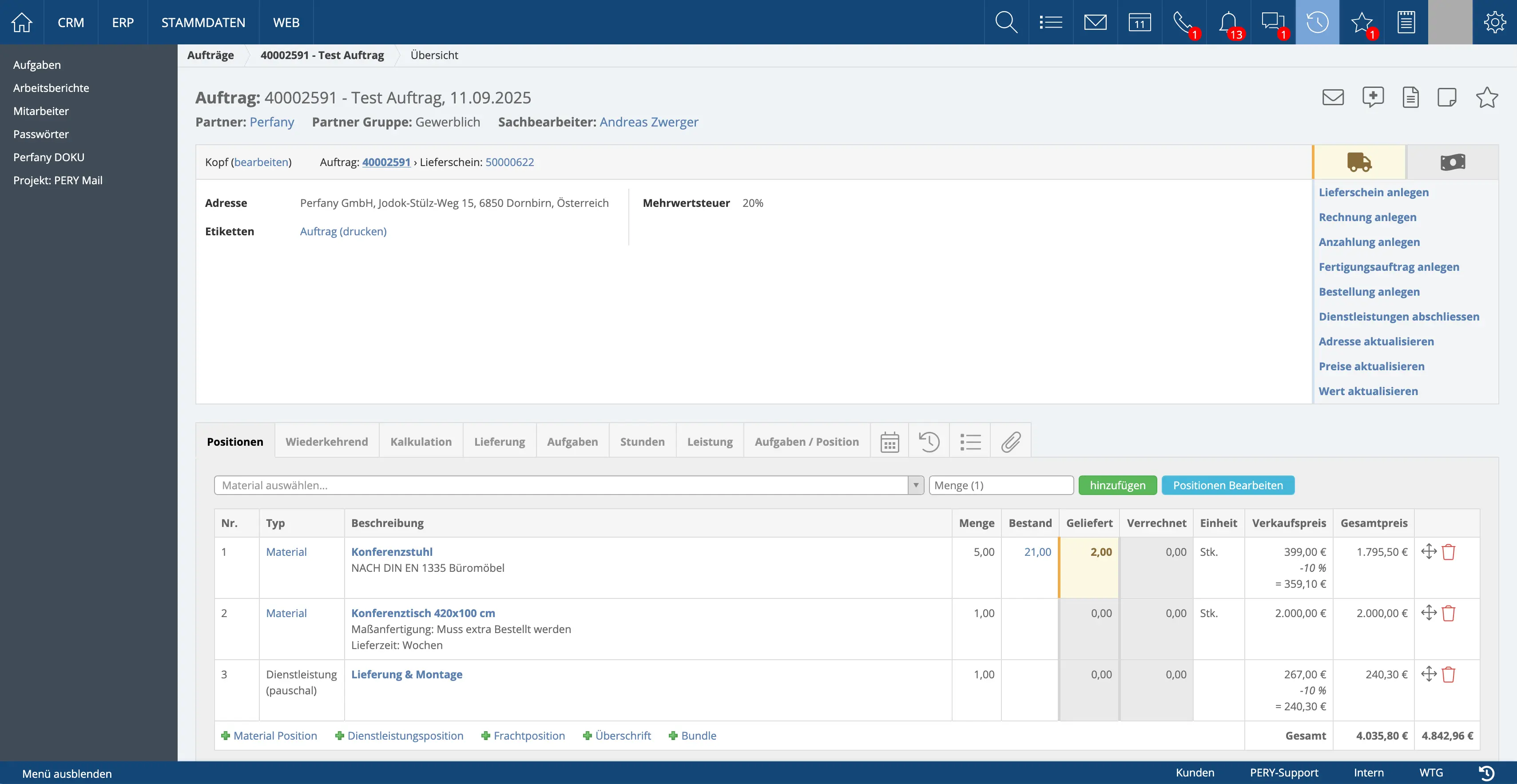The width and height of the screenshot is (1517, 784).
Task: Click Rechnung anlegen link
Action: click(x=1367, y=217)
